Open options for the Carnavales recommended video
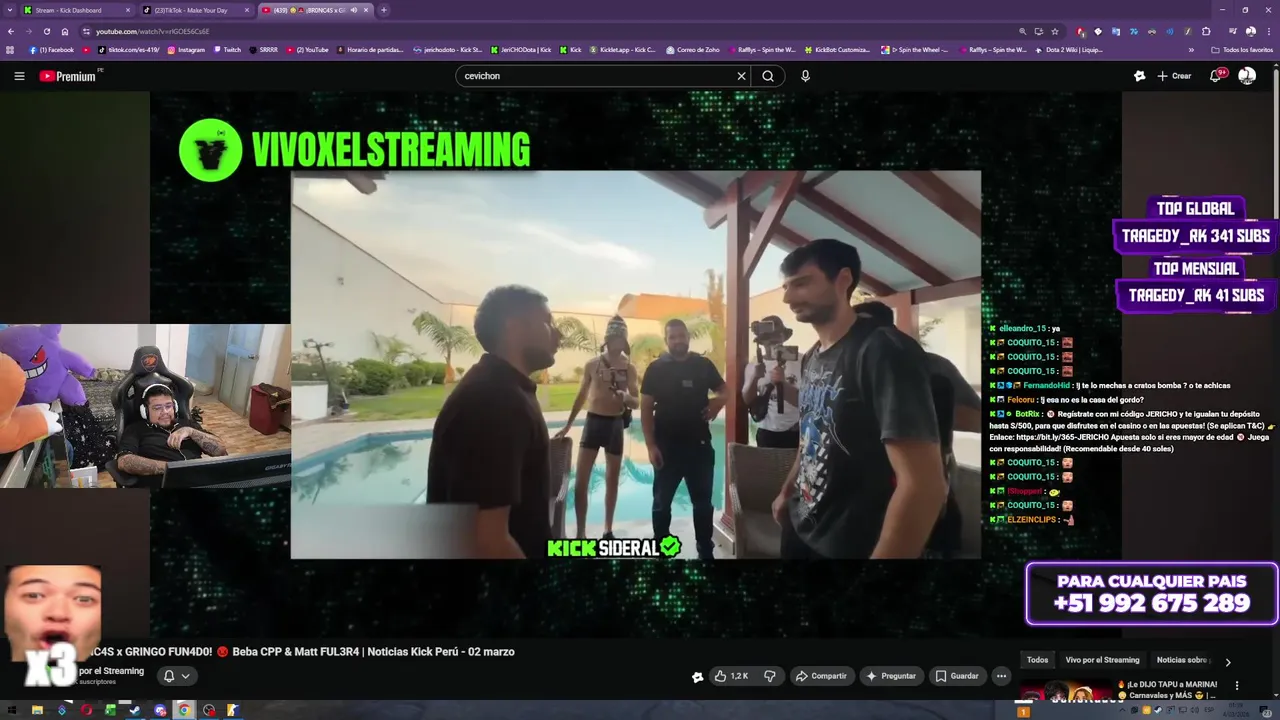Image resolution: width=1280 pixels, height=720 pixels. click(x=1237, y=686)
